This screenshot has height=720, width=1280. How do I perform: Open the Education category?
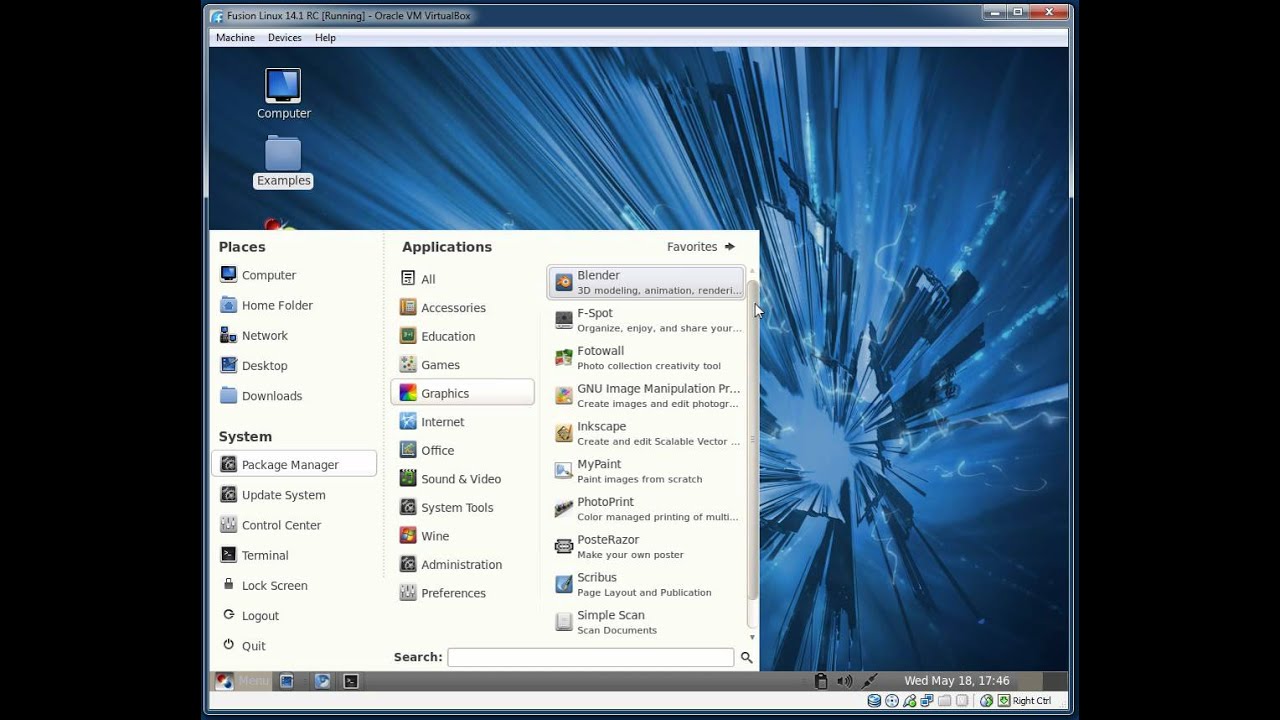(x=462, y=336)
